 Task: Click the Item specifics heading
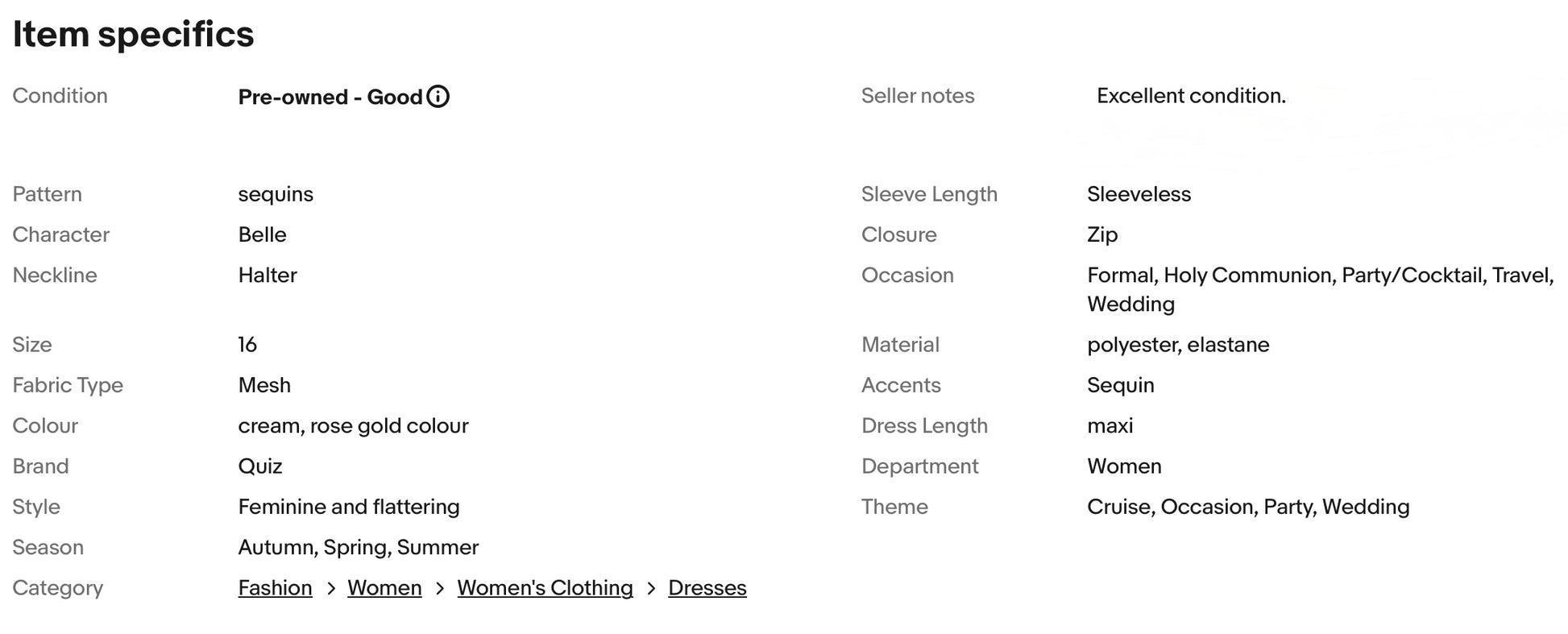133,35
